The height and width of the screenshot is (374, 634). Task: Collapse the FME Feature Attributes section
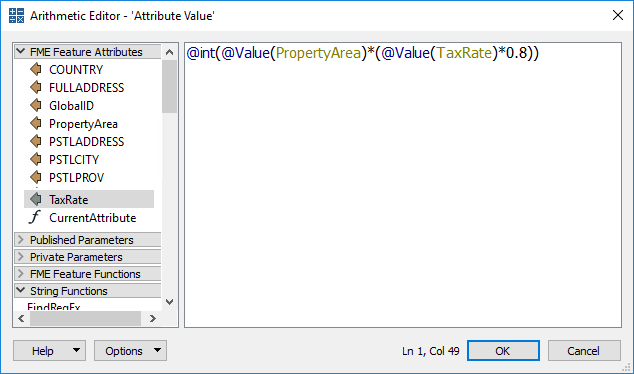click(21, 52)
